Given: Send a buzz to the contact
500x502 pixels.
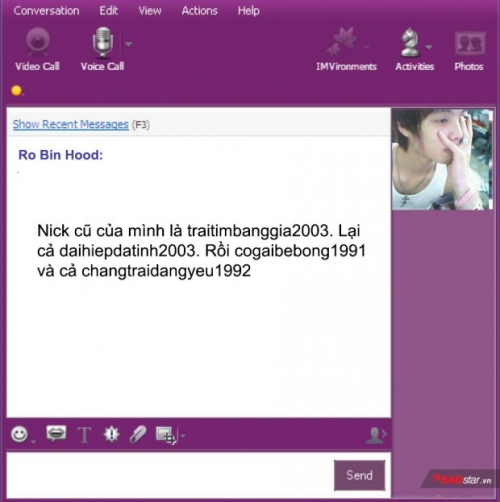Looking at the screenshot, I should (x=111, y=434).
